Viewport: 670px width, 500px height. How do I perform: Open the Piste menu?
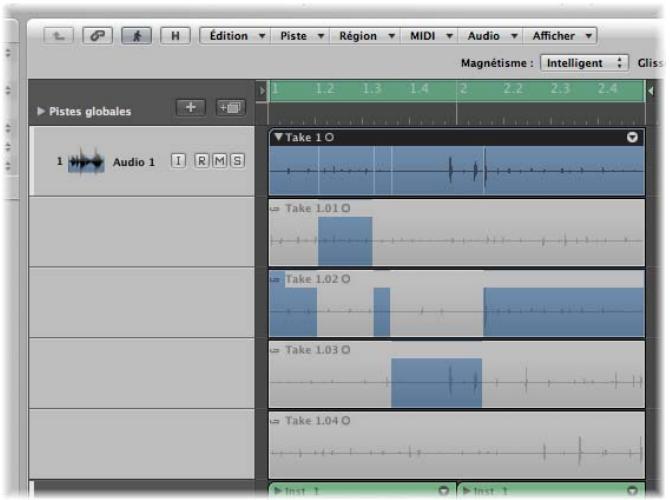pyautogui.click(x=300, y=36)
